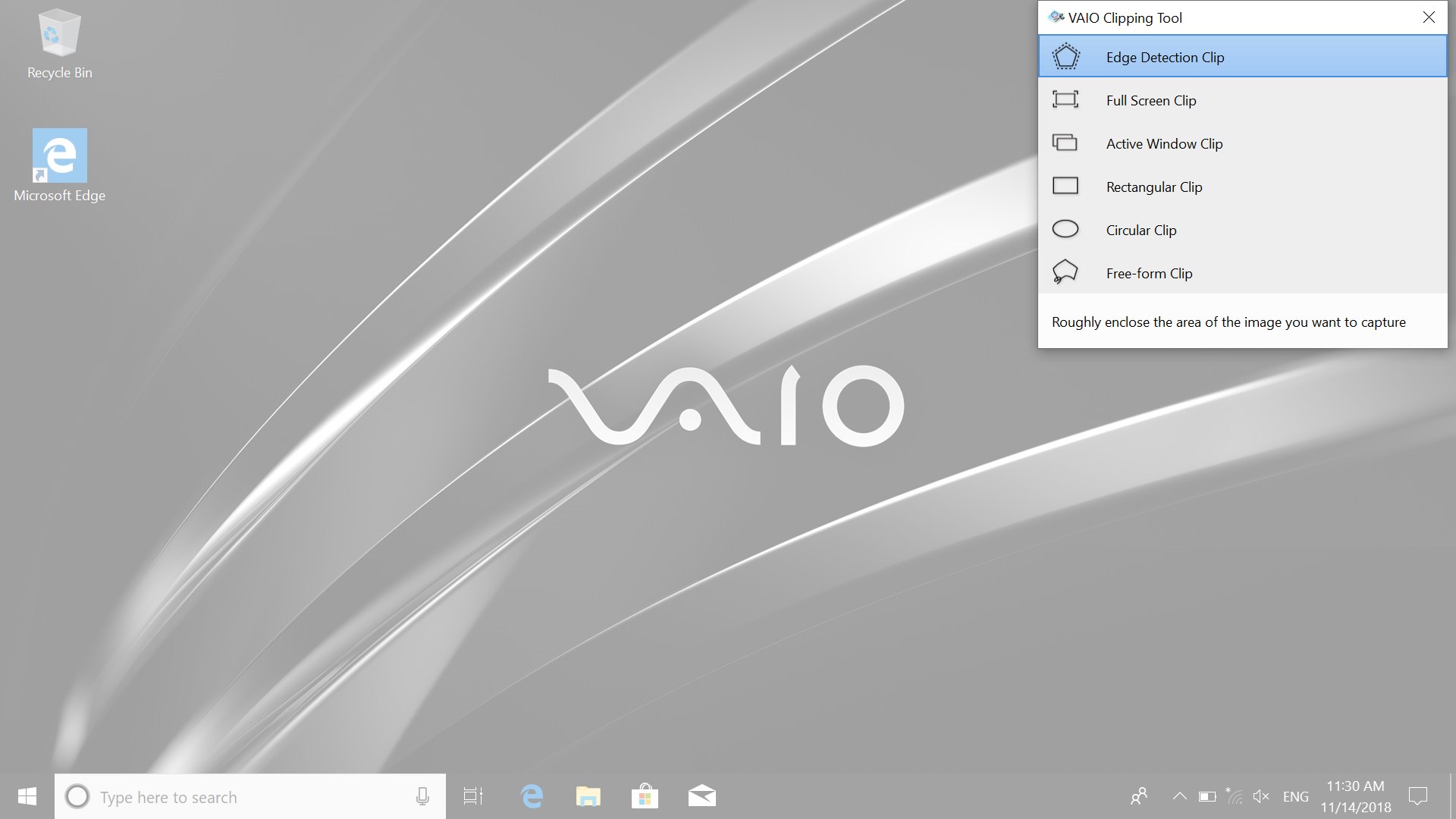Choose the Active Window Clip label
This screenshot has width=1456, height=819.
(x=1164, y=144)
